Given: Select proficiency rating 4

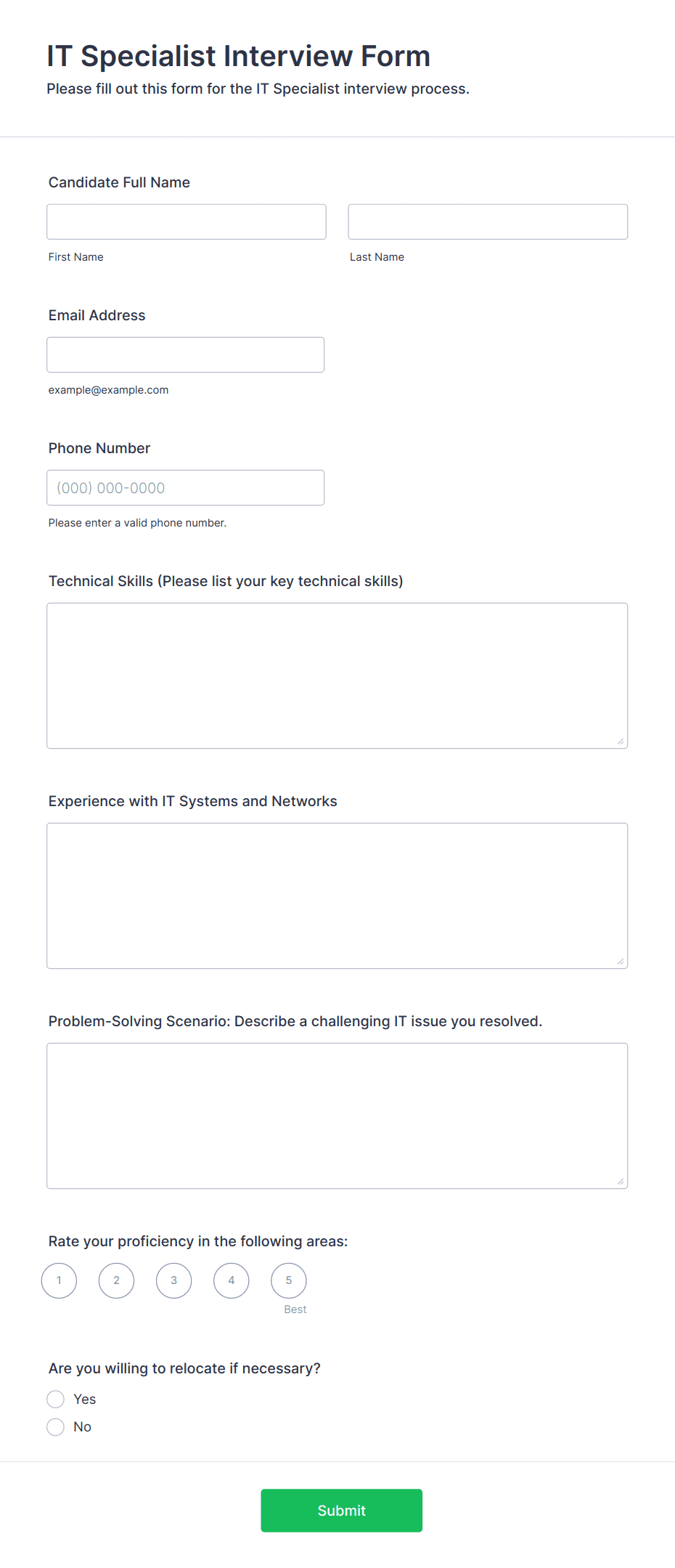Looking at the screenshot, I should (x=232, y=1280).
